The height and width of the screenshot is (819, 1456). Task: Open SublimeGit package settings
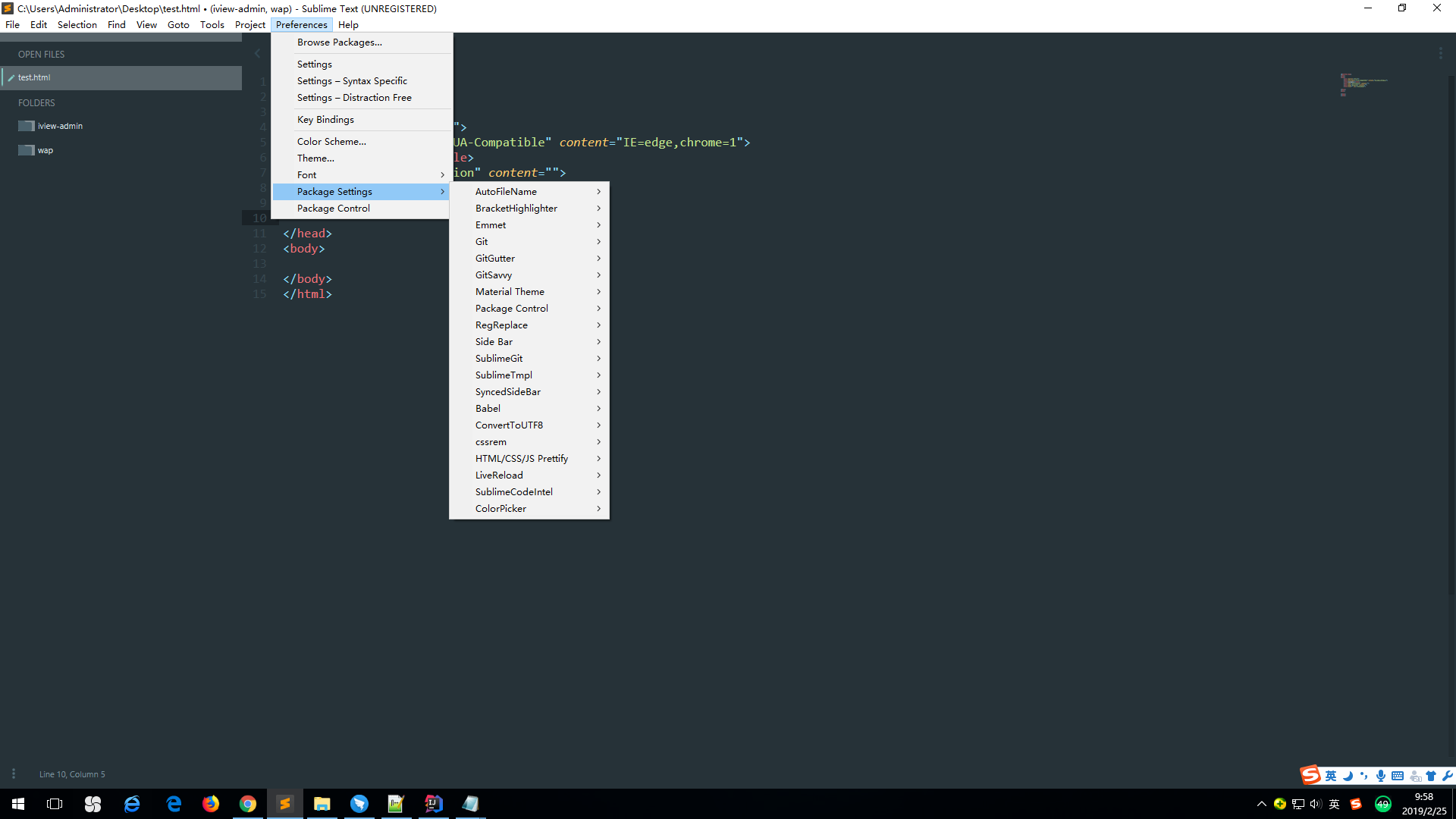tap(529, 359)
